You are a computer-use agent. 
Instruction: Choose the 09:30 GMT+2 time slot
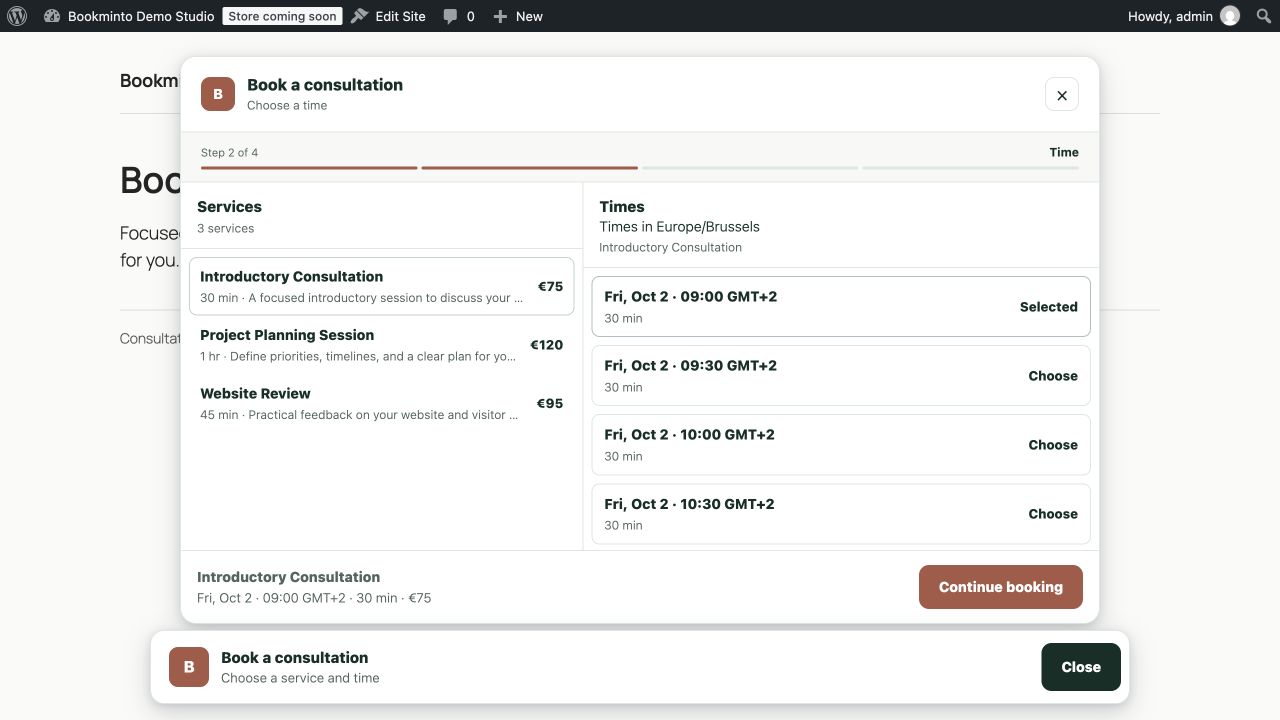point(841,375)
